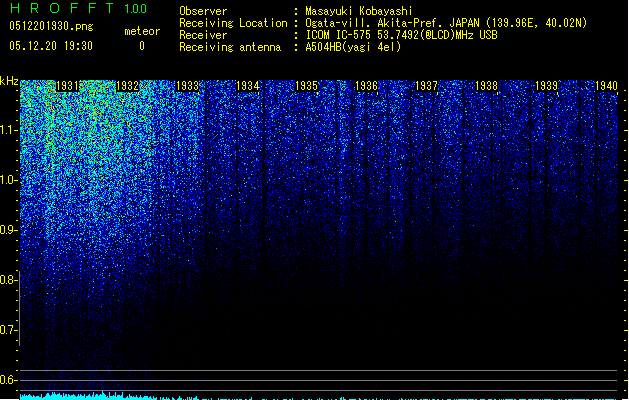Click time marker 1932
Viewport: 629px width, 400px height.
127,86
